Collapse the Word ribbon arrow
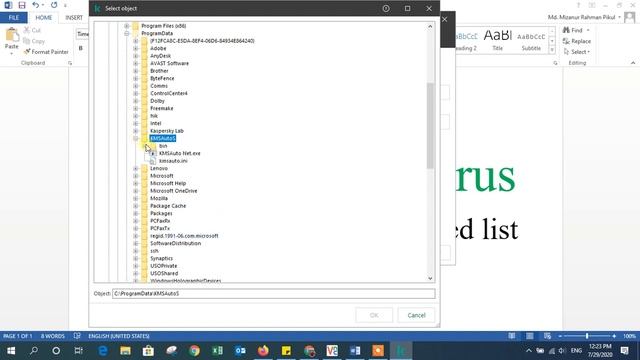The height and width of the screenshot is (360, 640). tap(633, 63)
